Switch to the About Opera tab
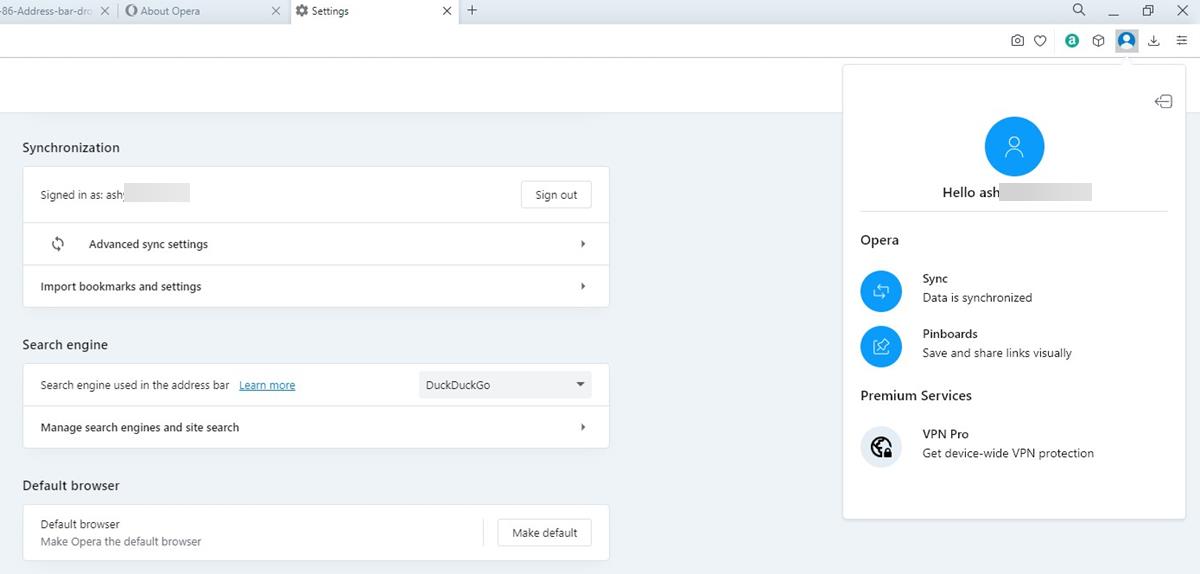This screenshot has height=574, width=1200. [x=203, y=11]
